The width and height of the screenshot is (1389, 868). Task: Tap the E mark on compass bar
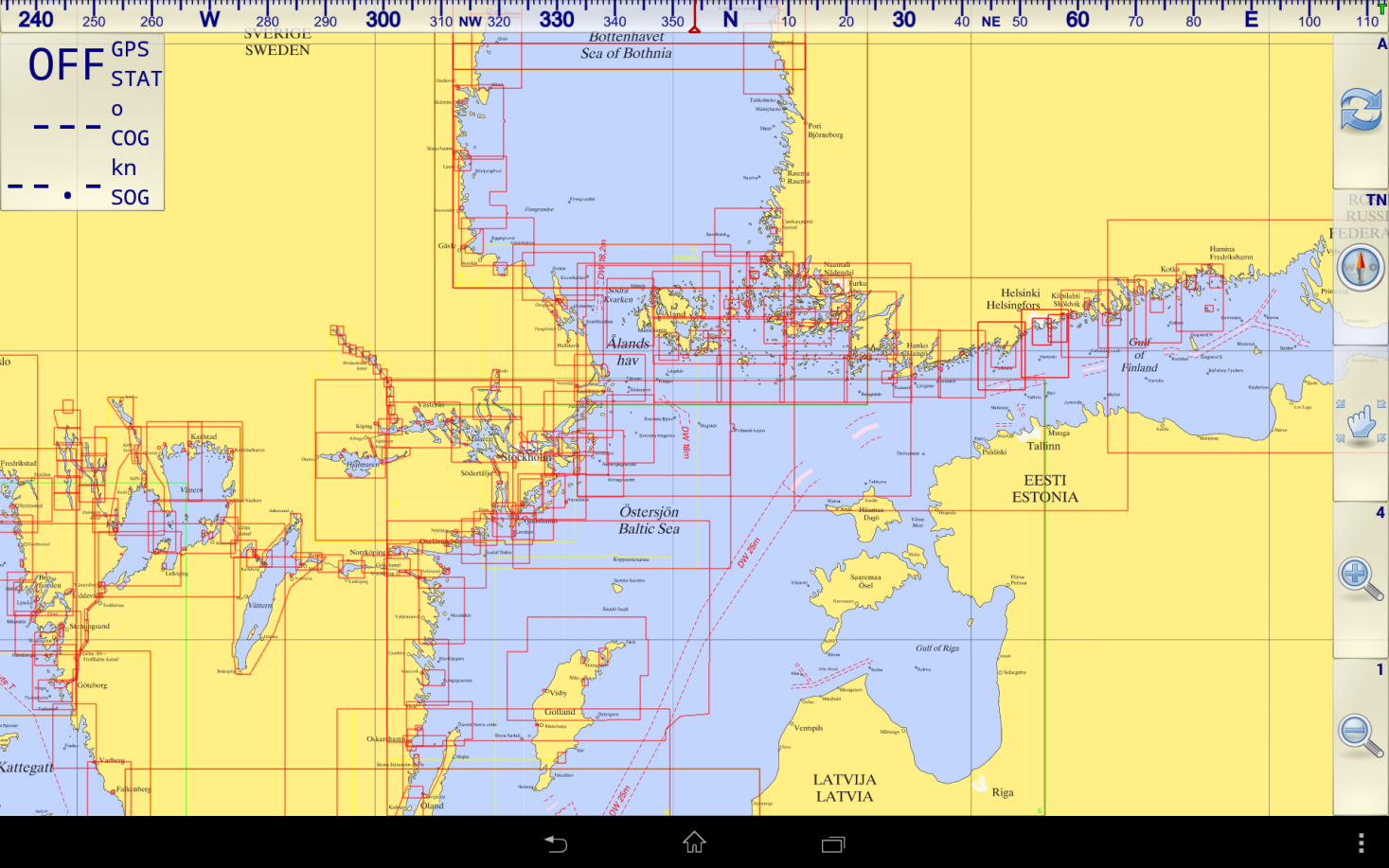tap(1251, 19)
